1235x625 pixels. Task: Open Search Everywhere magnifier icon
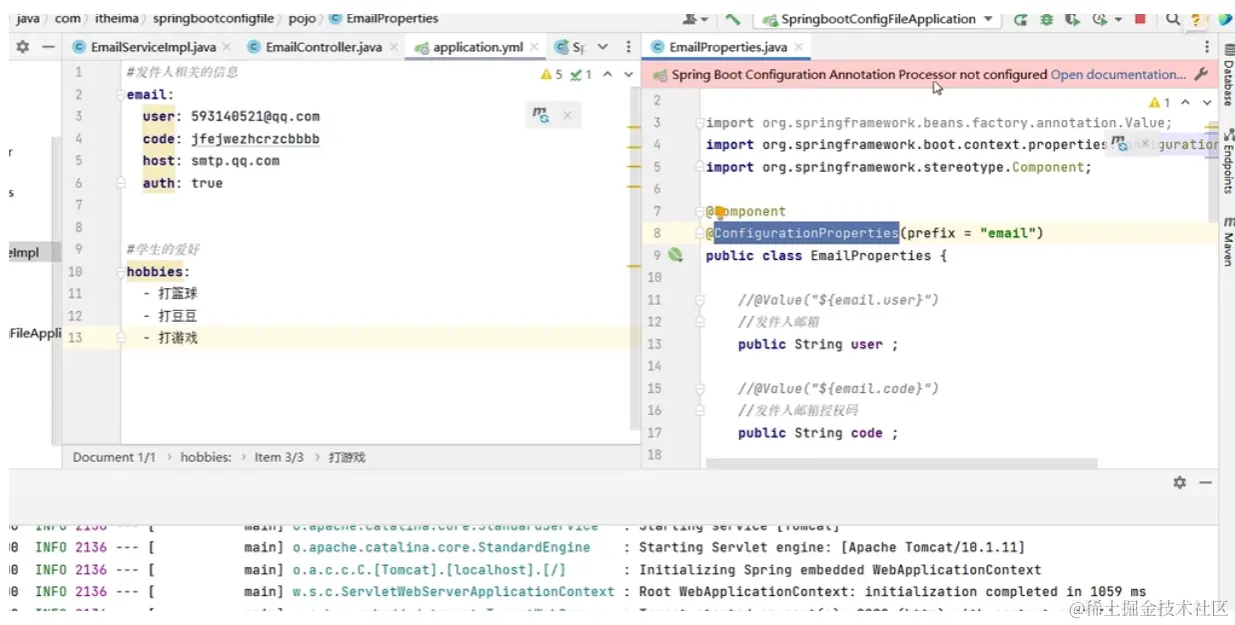tap(1172, 19)
